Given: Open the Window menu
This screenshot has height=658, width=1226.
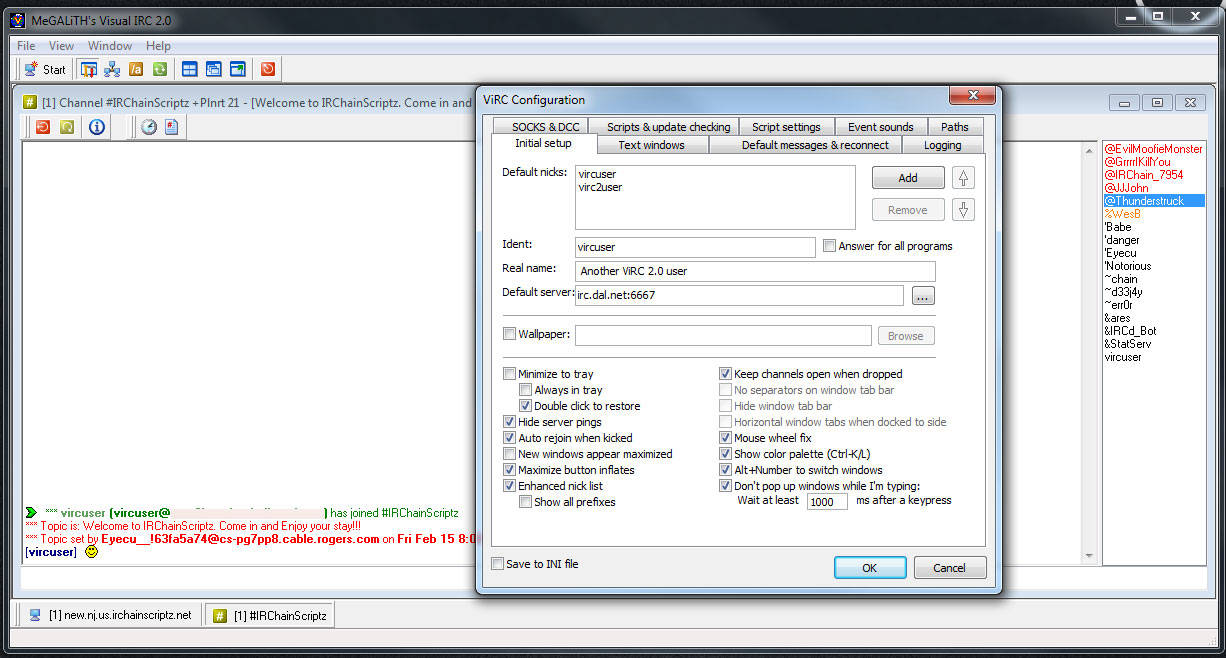Looking at the screenshot, I should click(x=110, y=46).
